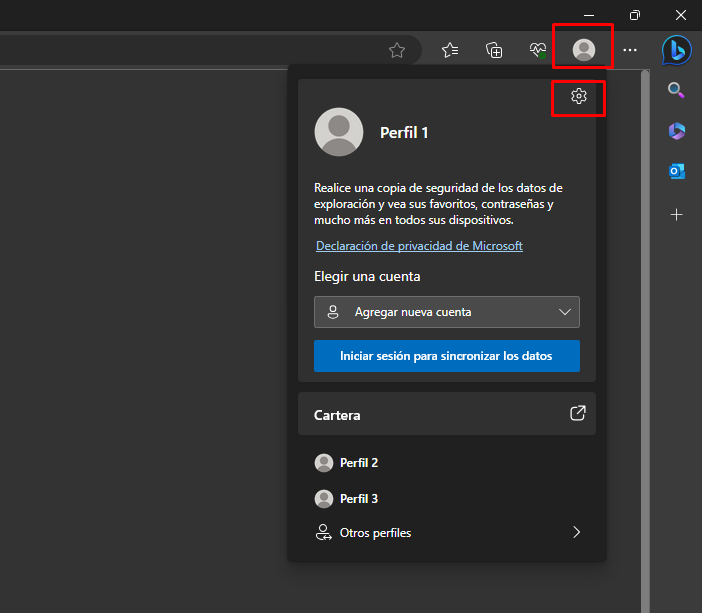Open the Collections toolbar icon
Viewport: 702px width, 613px height.
(494, 50)
